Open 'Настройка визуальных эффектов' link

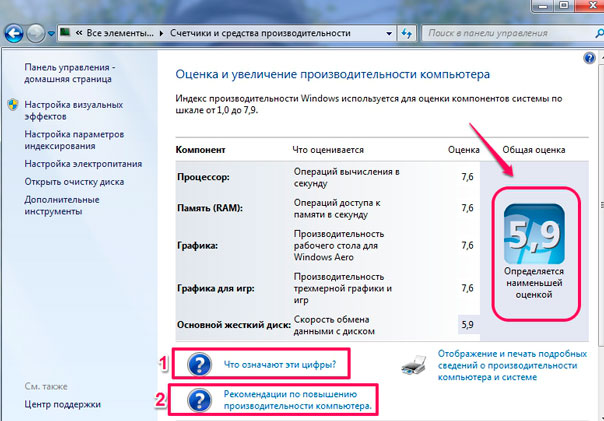[74, 111]
